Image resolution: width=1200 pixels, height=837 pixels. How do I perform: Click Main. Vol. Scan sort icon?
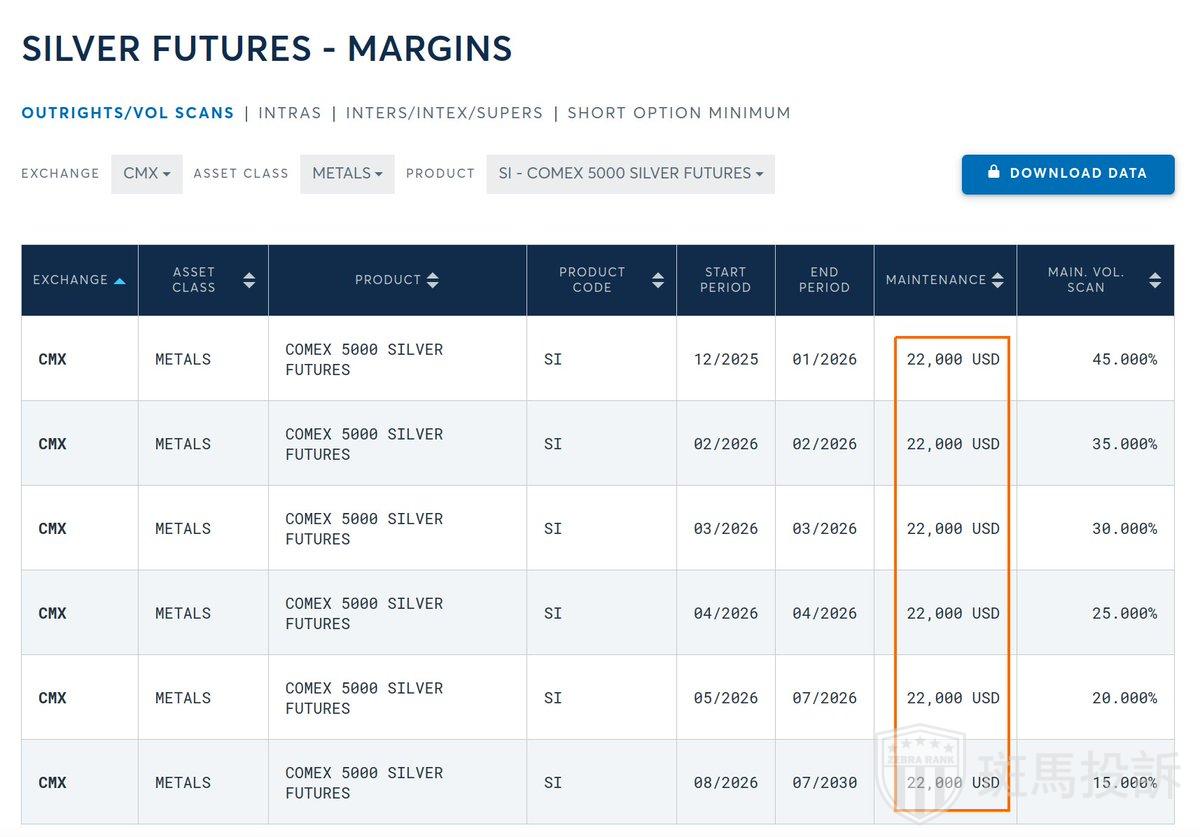point(1155,280)
